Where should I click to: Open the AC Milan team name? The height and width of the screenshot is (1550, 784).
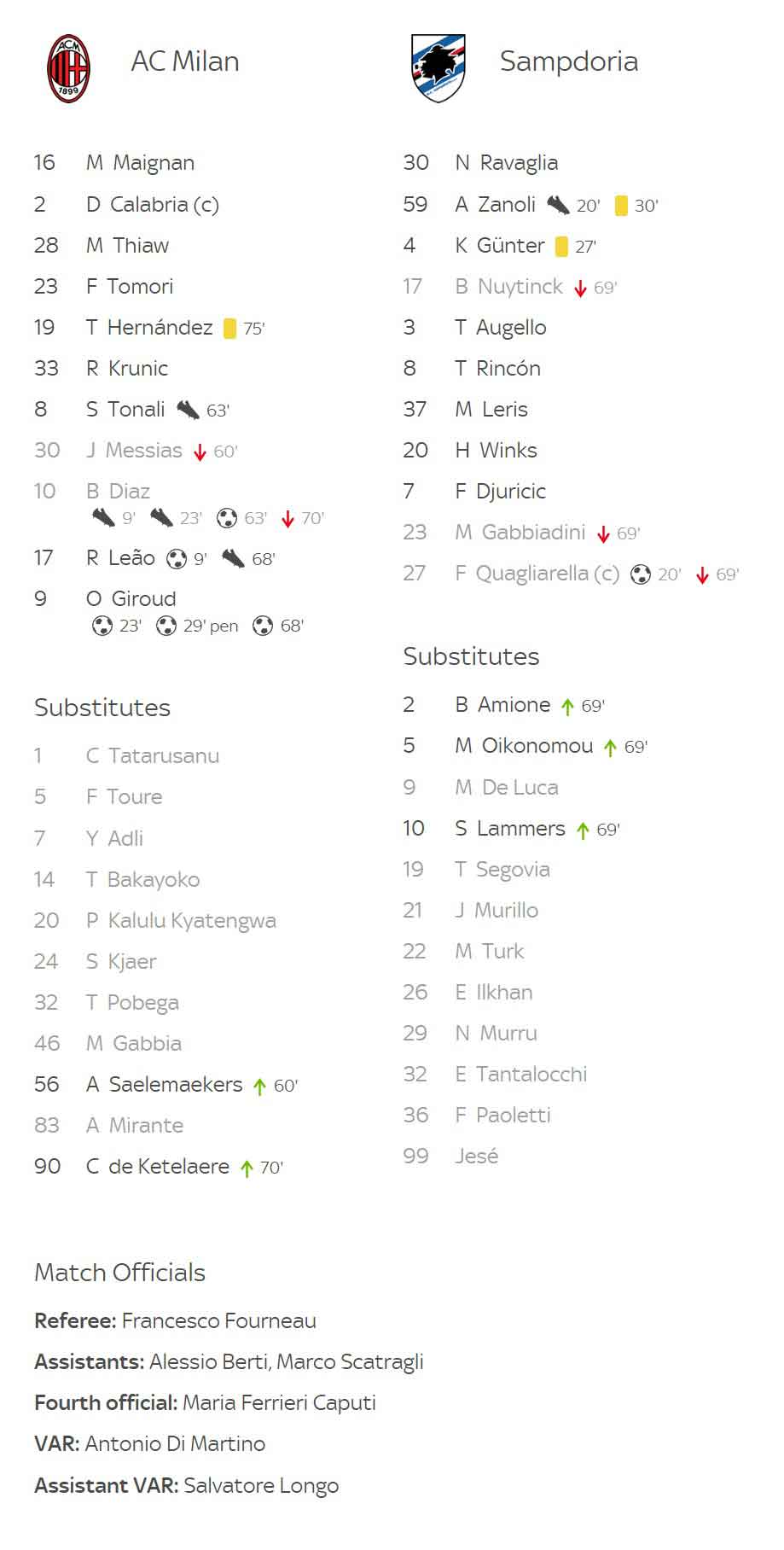(x=185, y=61)
